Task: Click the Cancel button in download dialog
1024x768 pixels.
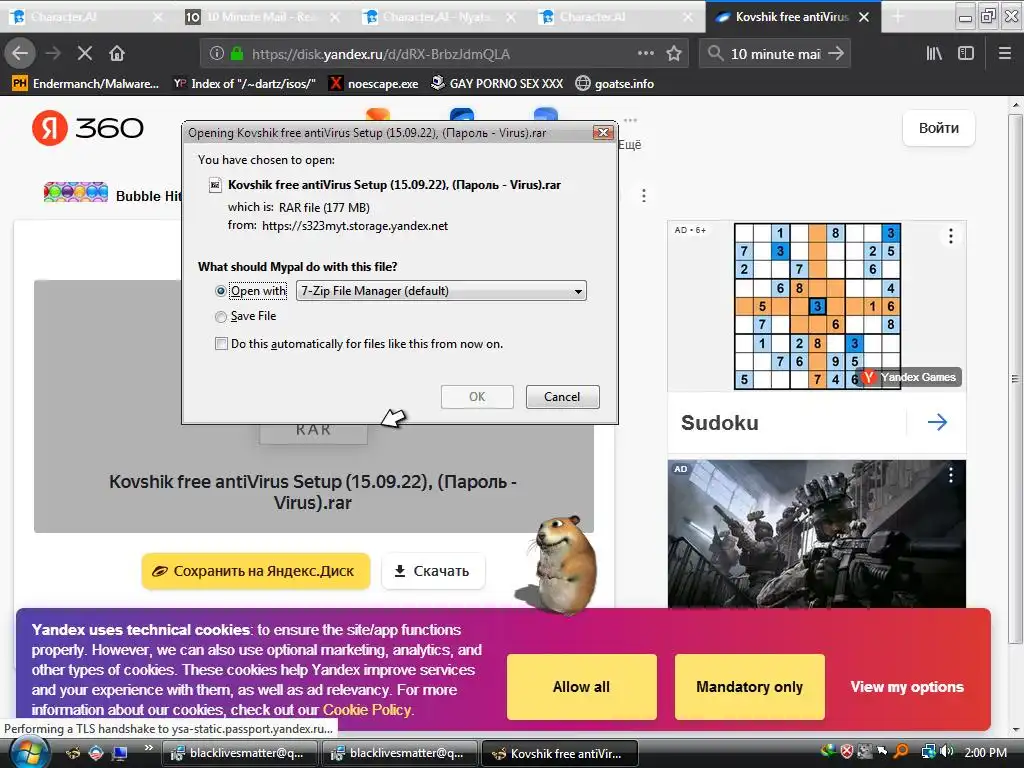Action: click(x=562, y=396)
